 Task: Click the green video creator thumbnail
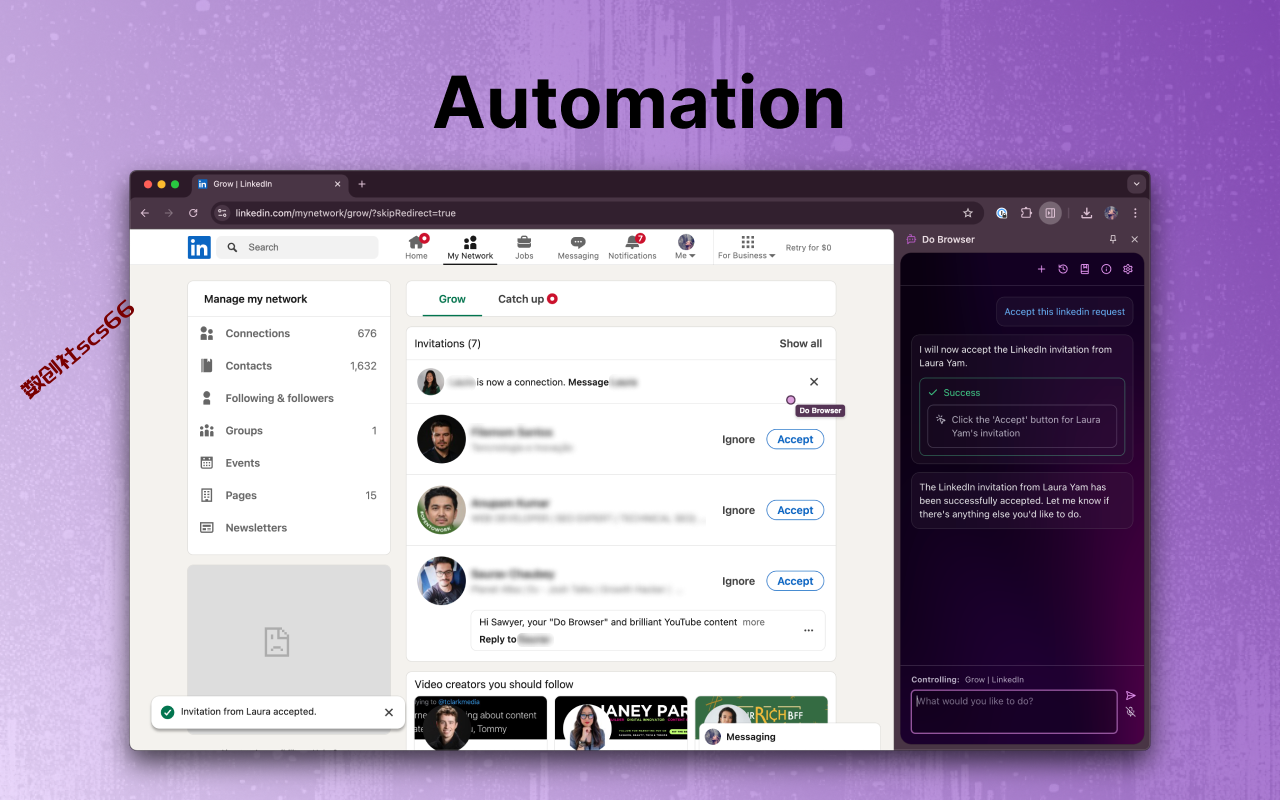pos(762,710)
